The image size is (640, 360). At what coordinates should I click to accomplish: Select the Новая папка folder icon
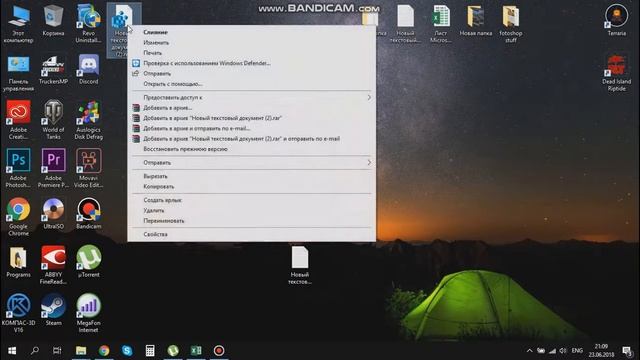pos(476,20)
